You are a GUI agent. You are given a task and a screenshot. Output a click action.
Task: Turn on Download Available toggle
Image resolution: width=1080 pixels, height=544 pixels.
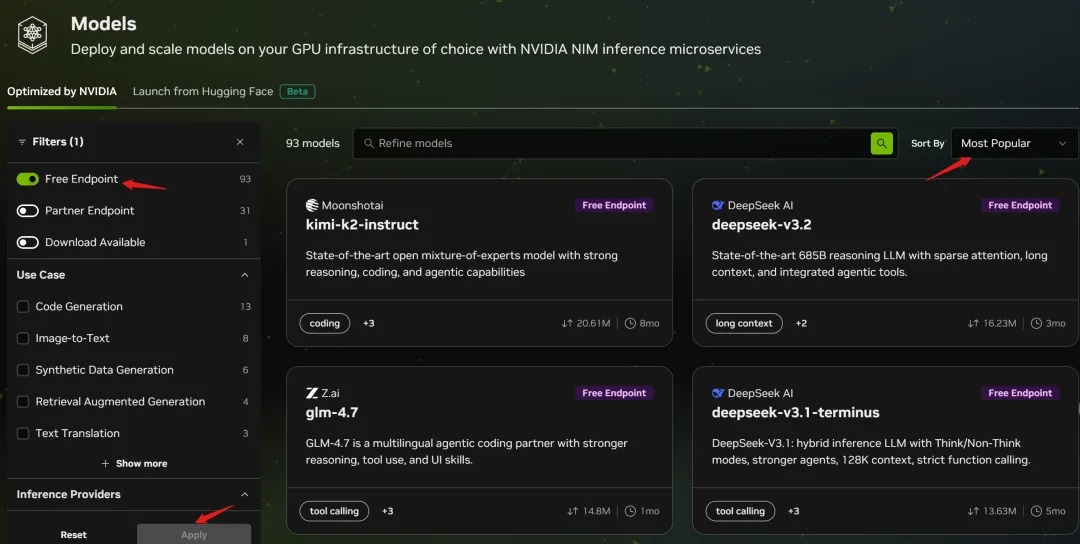(x=28, y=242)
